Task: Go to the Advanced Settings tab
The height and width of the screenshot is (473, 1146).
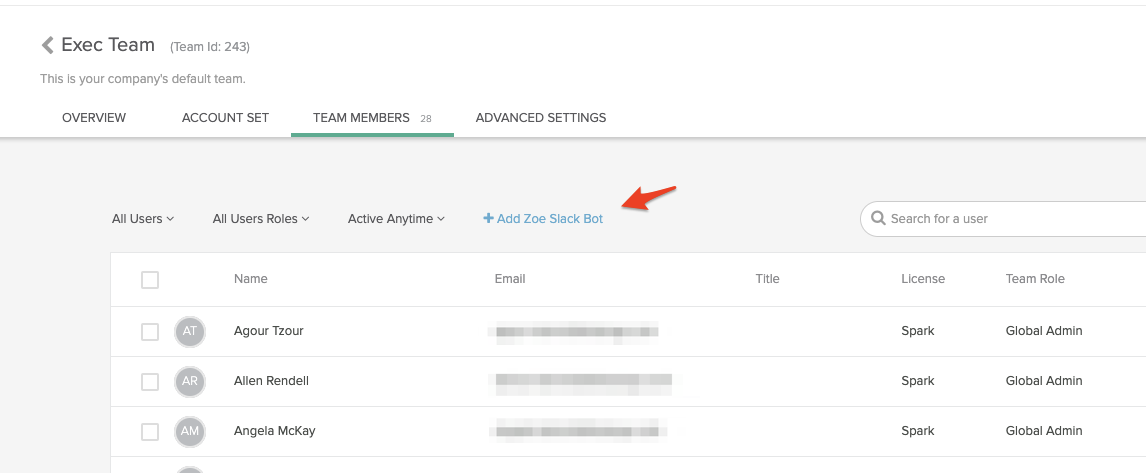Action: click(x=541, y=118)
